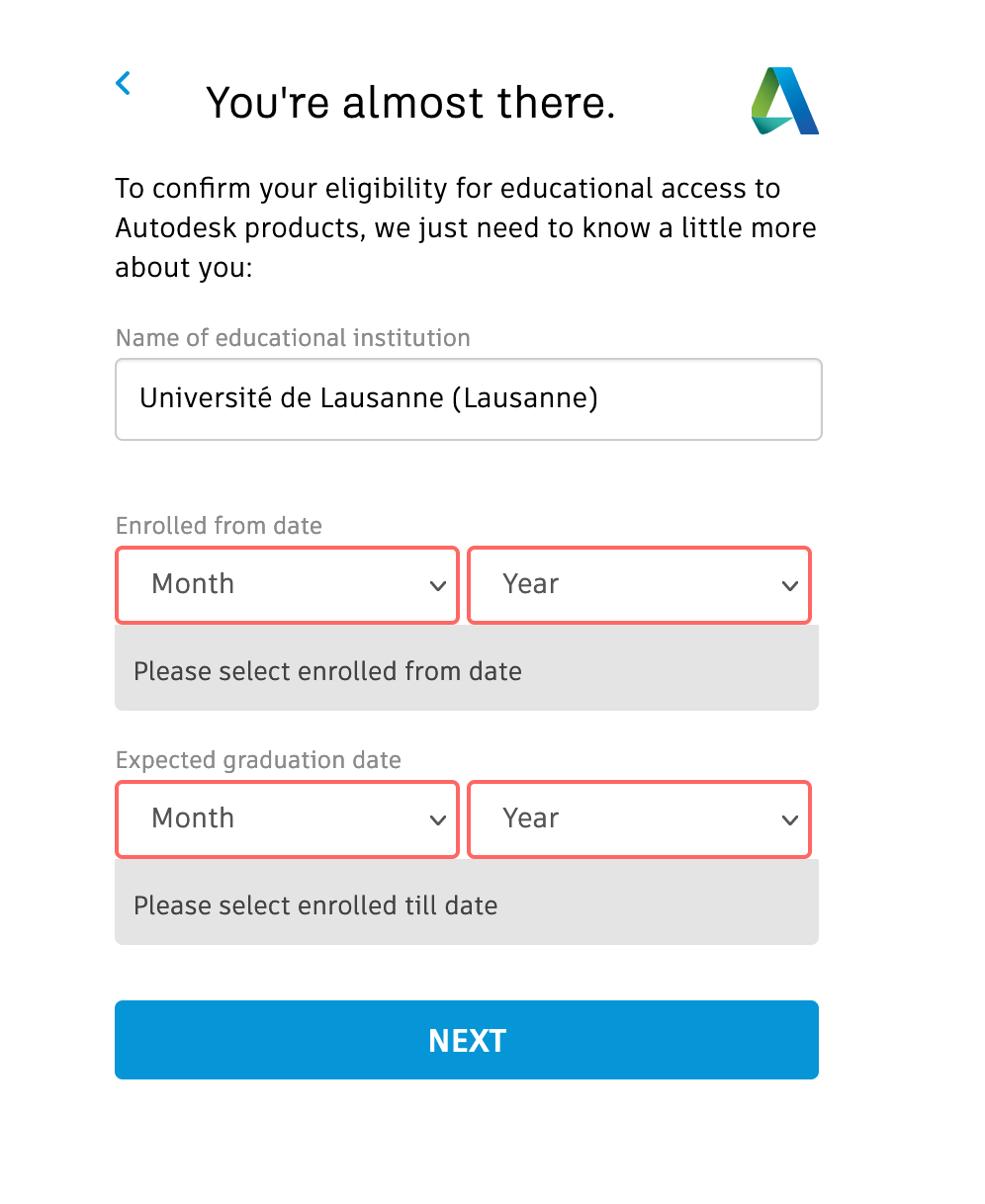
Task: Click the 'Please select enrolled from date' message
Action: (327, 671)
